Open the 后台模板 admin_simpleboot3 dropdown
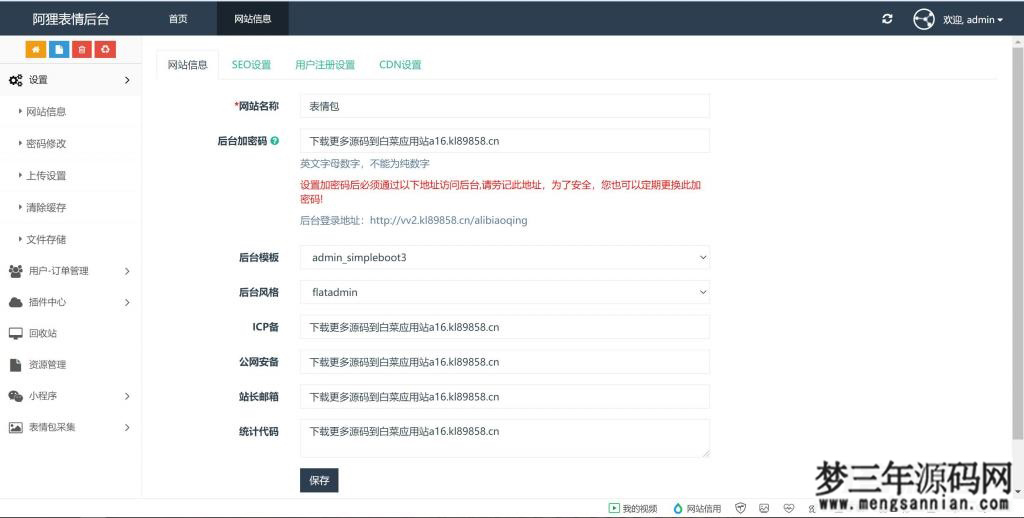1024x518 pixels. point(505,257)
